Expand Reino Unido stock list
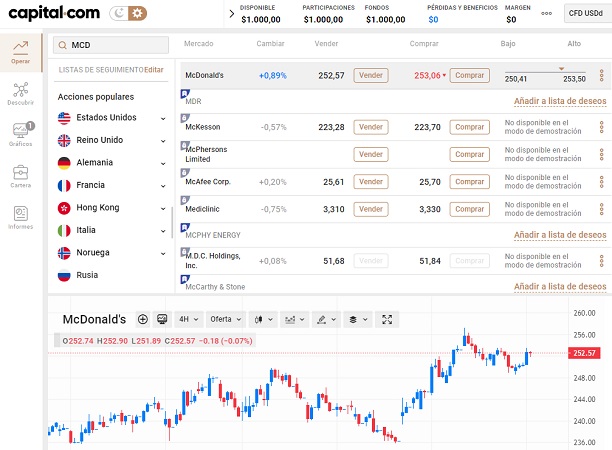 point(163,141)
